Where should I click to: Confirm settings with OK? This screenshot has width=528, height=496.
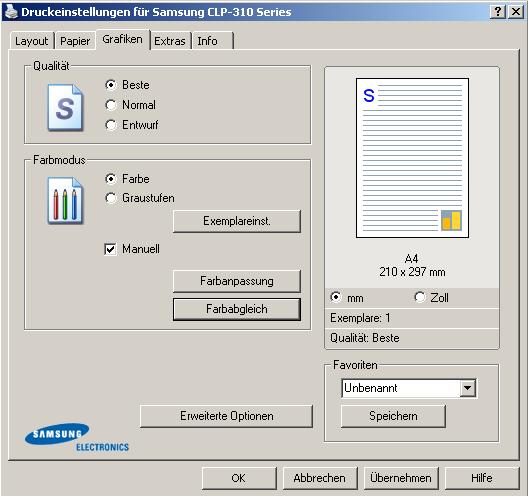pos(239,478)
